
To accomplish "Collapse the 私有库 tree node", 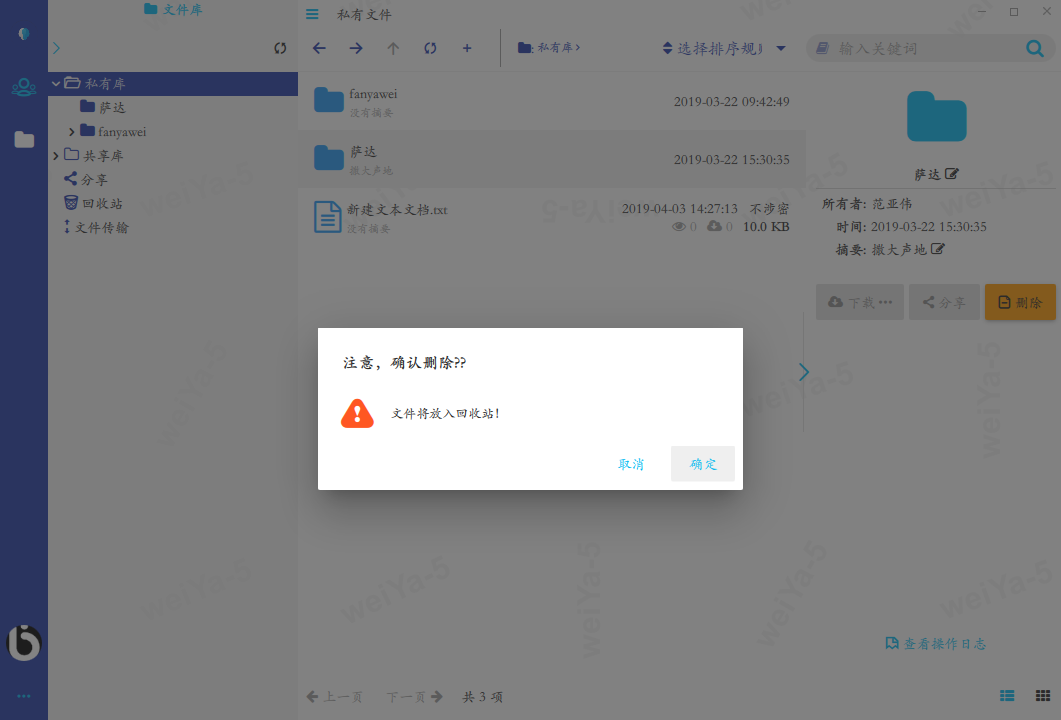I will tap(56, 83).
